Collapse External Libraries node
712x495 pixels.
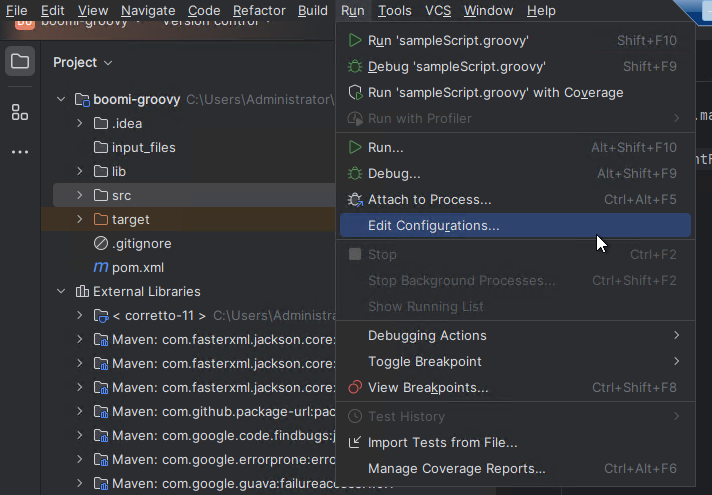(61, 291)
